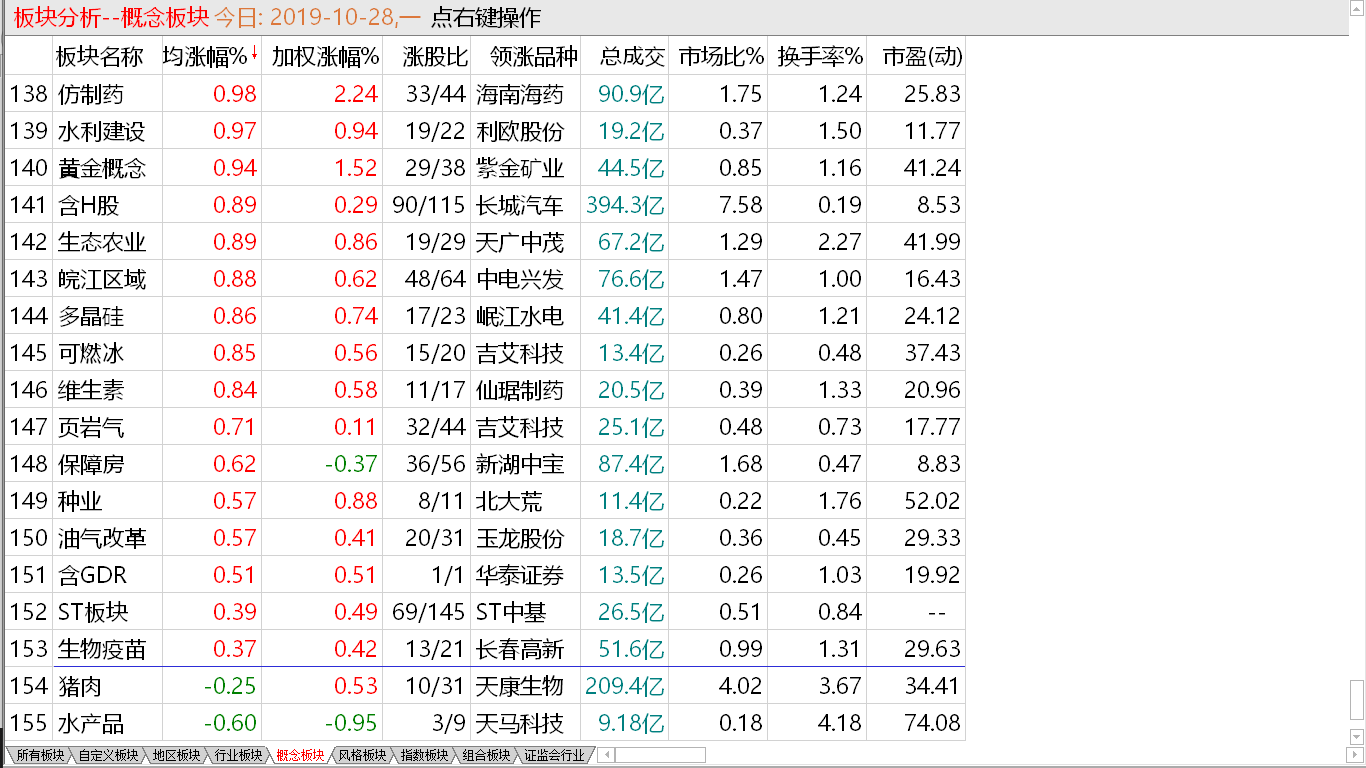
Task: Select the 概念板块 tab
Action: [x=298, y=756]
